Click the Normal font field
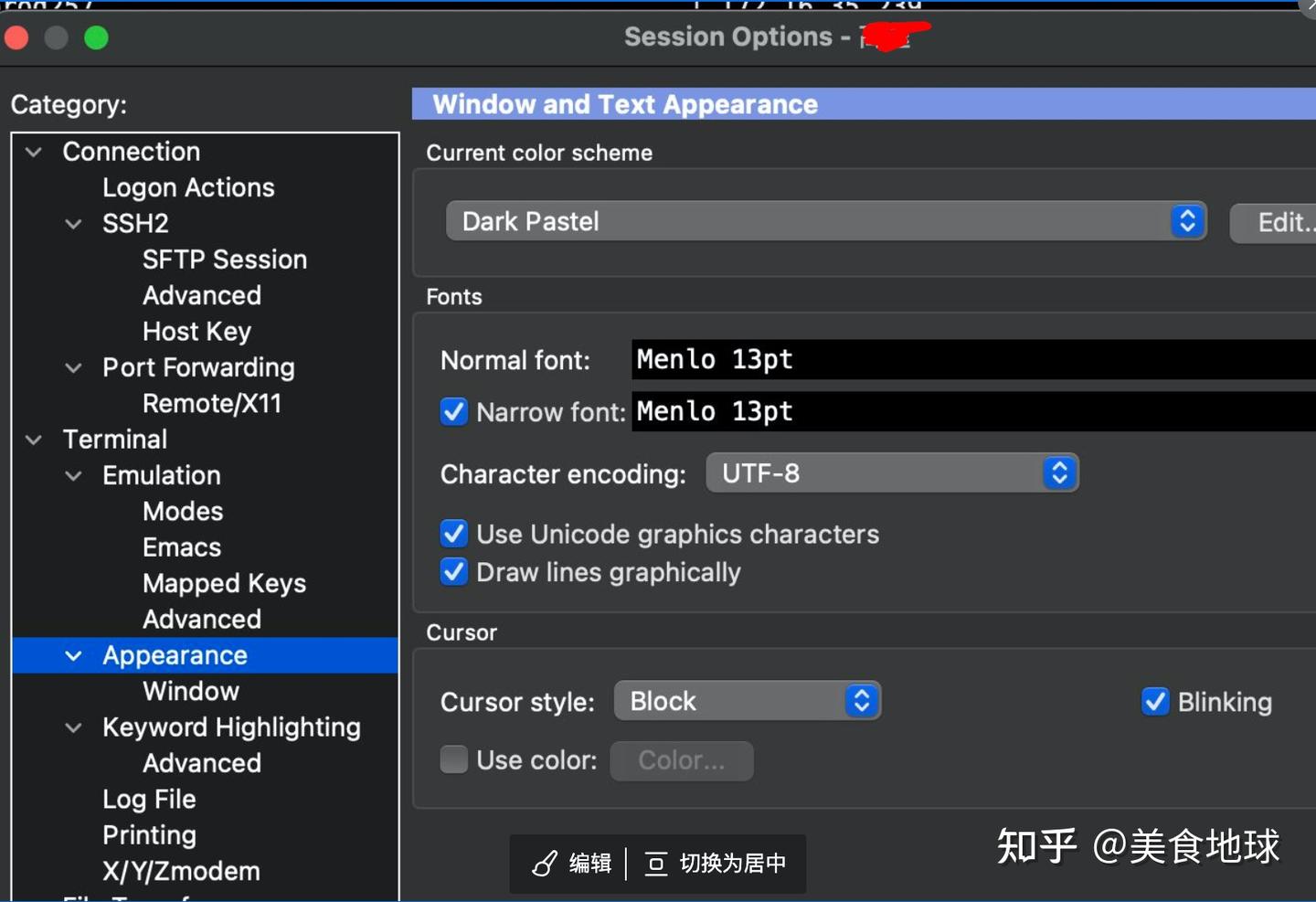 tap(822, 359)
